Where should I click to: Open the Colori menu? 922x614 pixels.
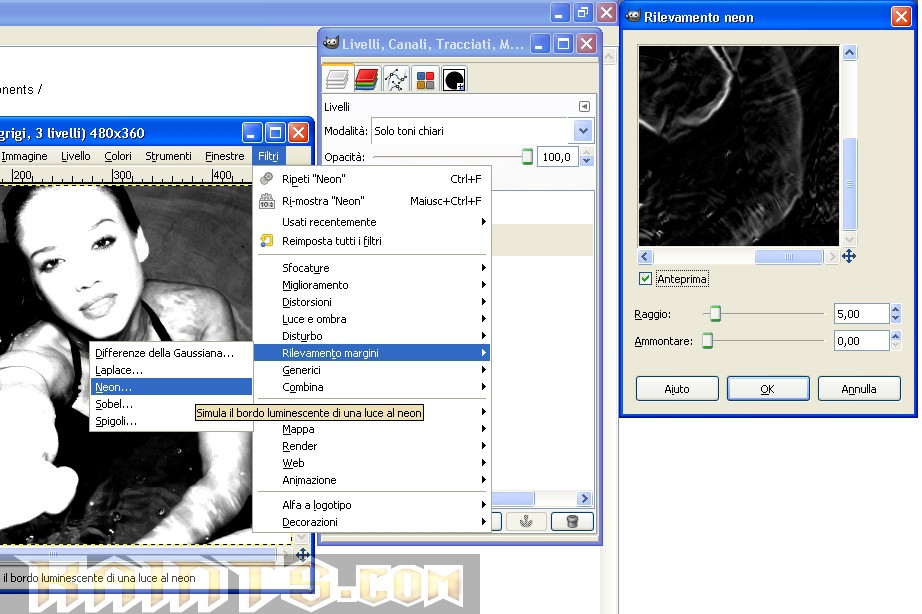(x=118, y=156)
